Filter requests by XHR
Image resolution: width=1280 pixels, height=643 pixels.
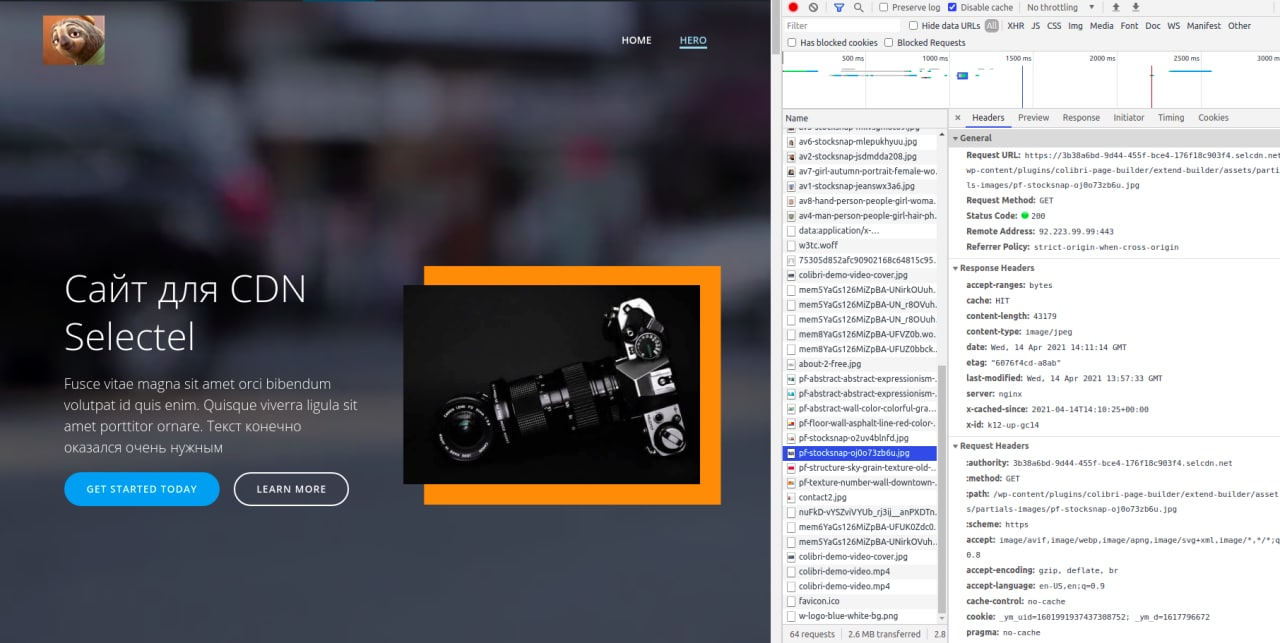tap(1016, 26)
